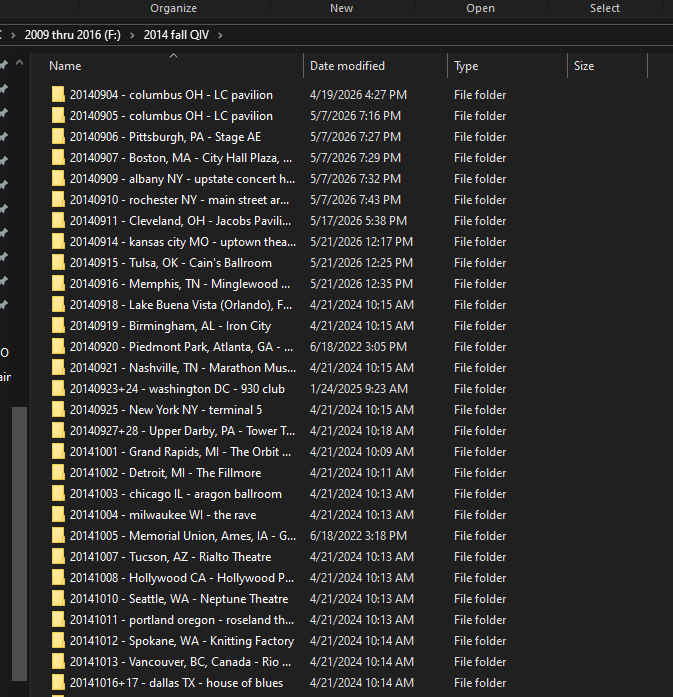The height and width of the screenshot is (697, 673).
Task: Select 20141016+17 - dallas TX - house of blues
Action: click(x=176, y=683)
